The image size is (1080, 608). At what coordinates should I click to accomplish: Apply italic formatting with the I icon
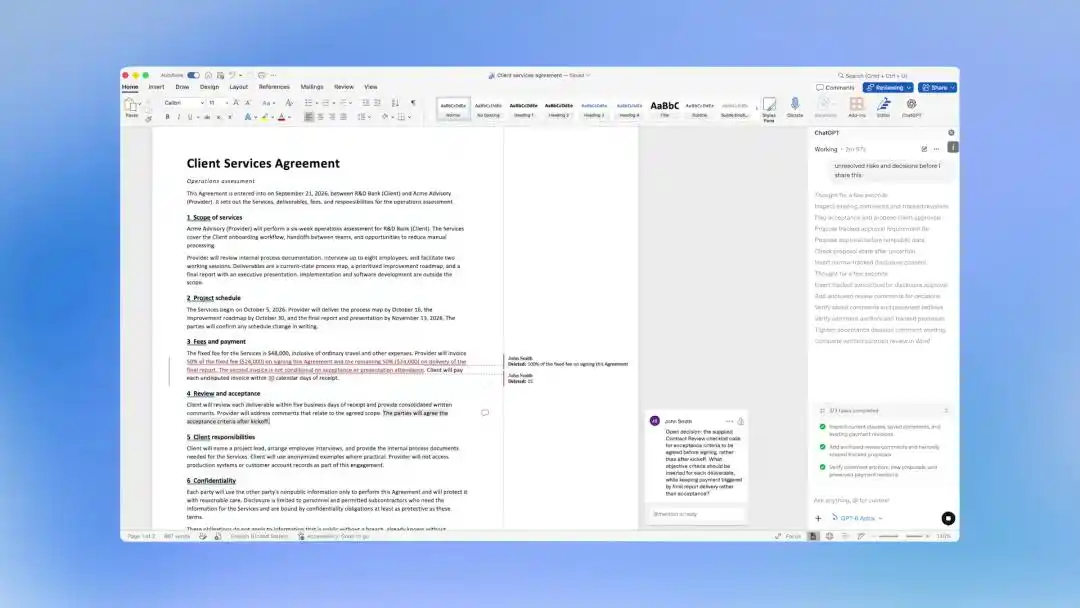coord(178,117)
